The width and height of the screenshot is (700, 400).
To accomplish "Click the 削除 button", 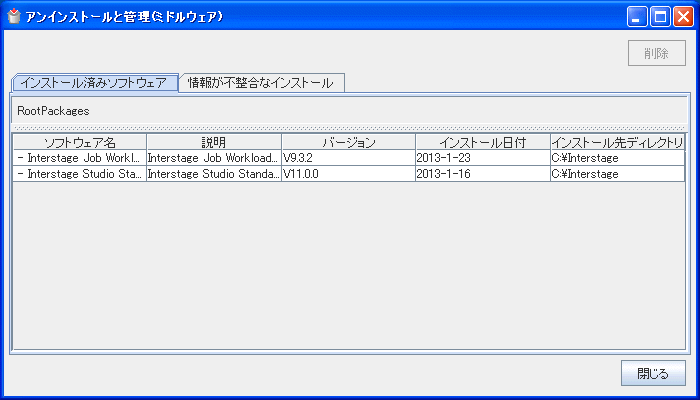I will click(x=657, y=53).
